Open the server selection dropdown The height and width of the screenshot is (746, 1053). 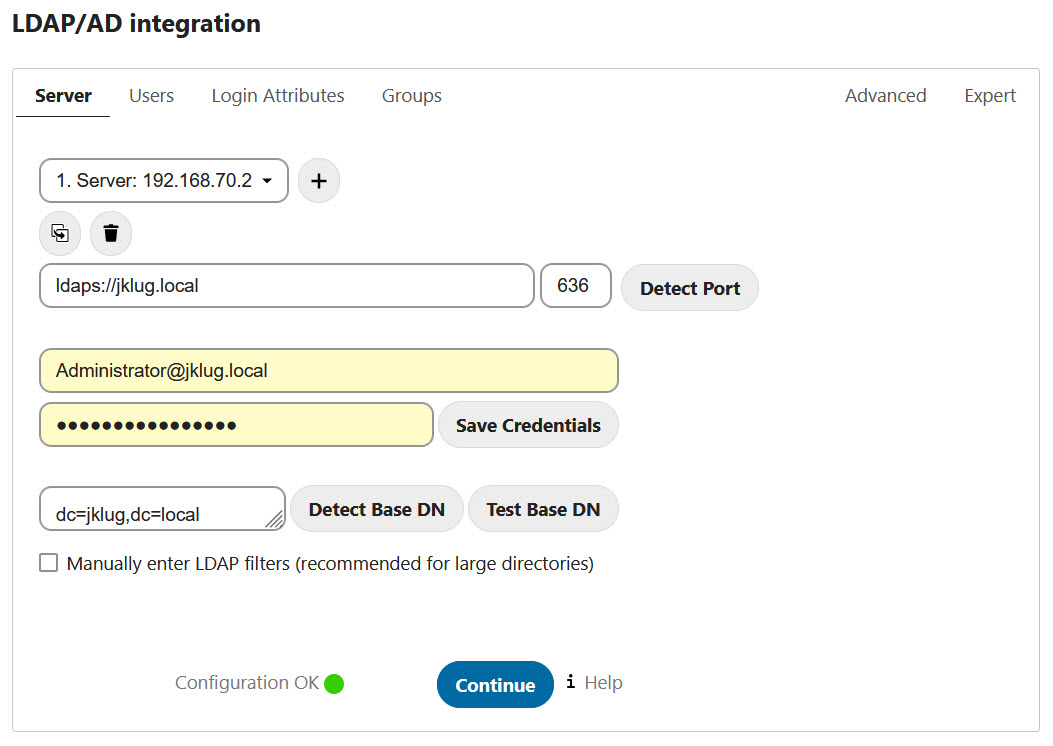tap(163, 180)
